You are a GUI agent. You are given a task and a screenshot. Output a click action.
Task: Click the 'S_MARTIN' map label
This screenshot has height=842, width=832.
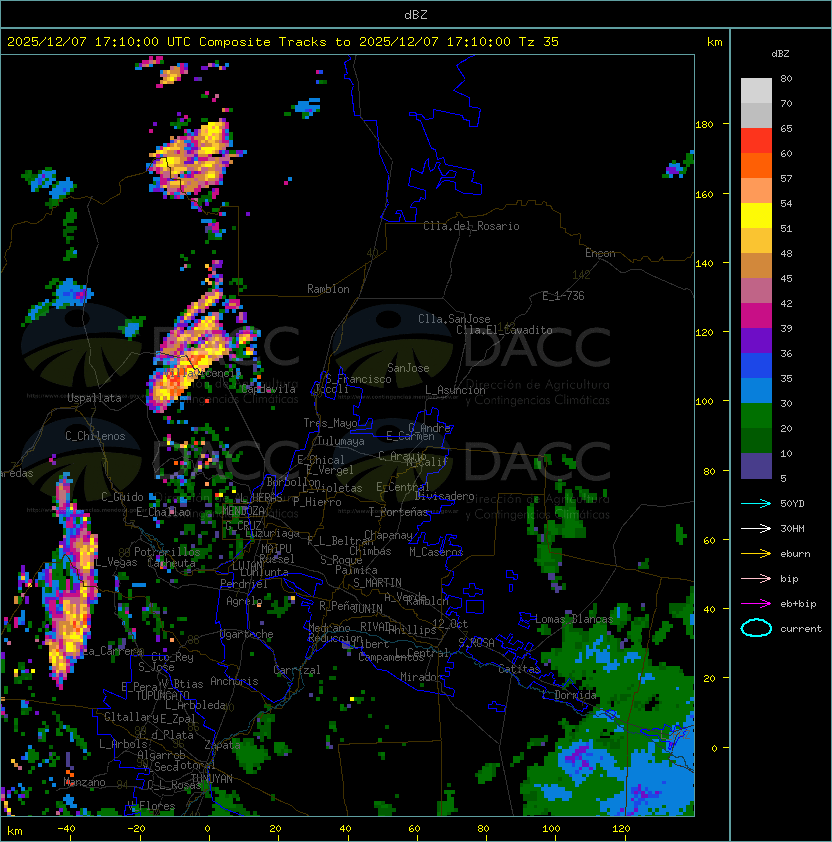[377, 583]
